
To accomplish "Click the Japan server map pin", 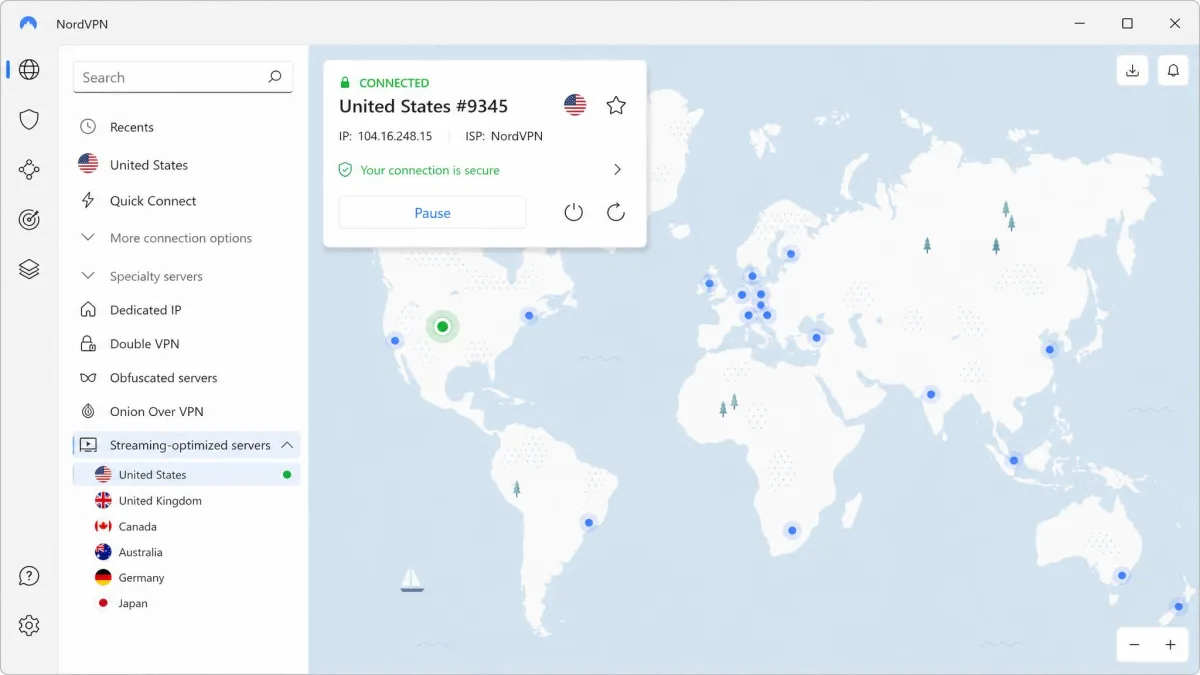I will 1050,350.
